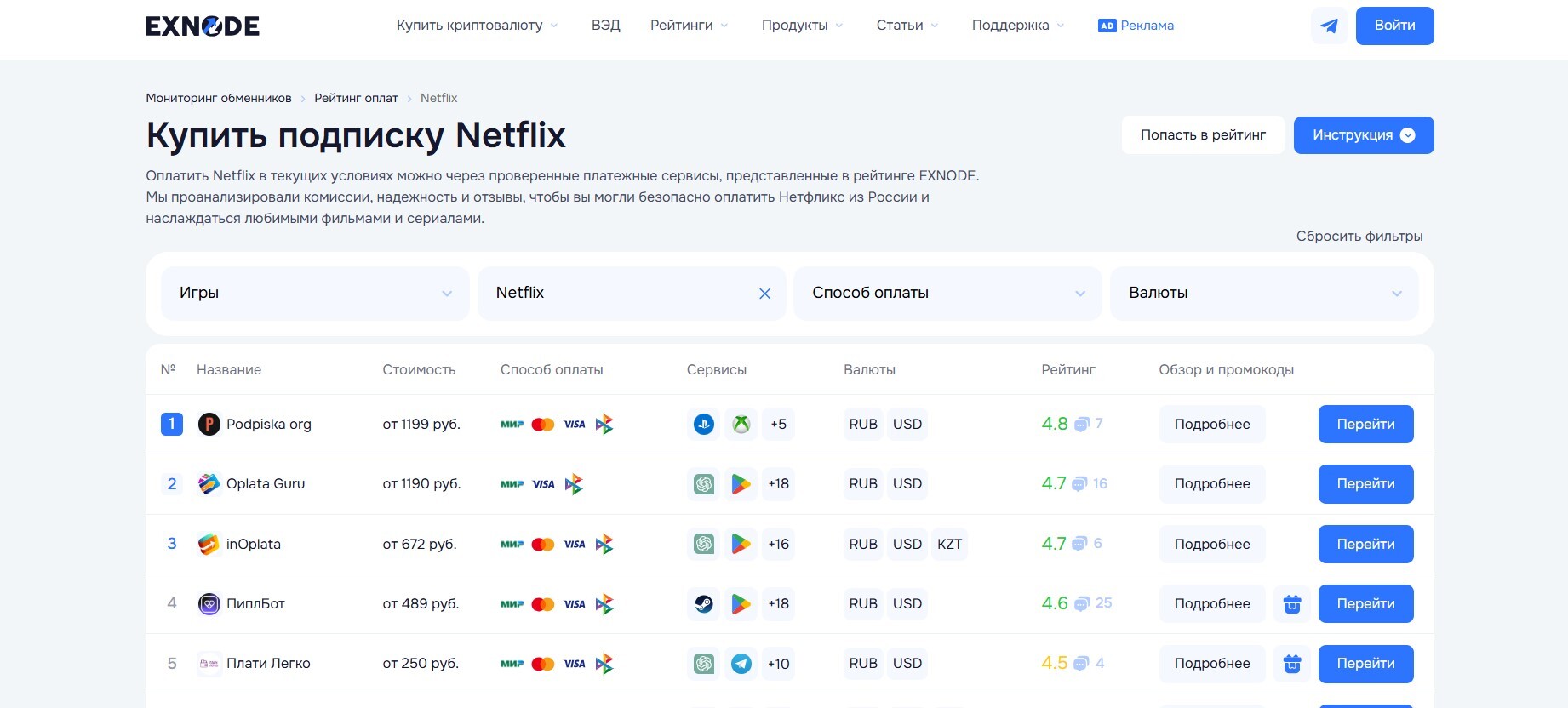Click the Telegram service icon for Плати Легко

click(x=741, y=664)
